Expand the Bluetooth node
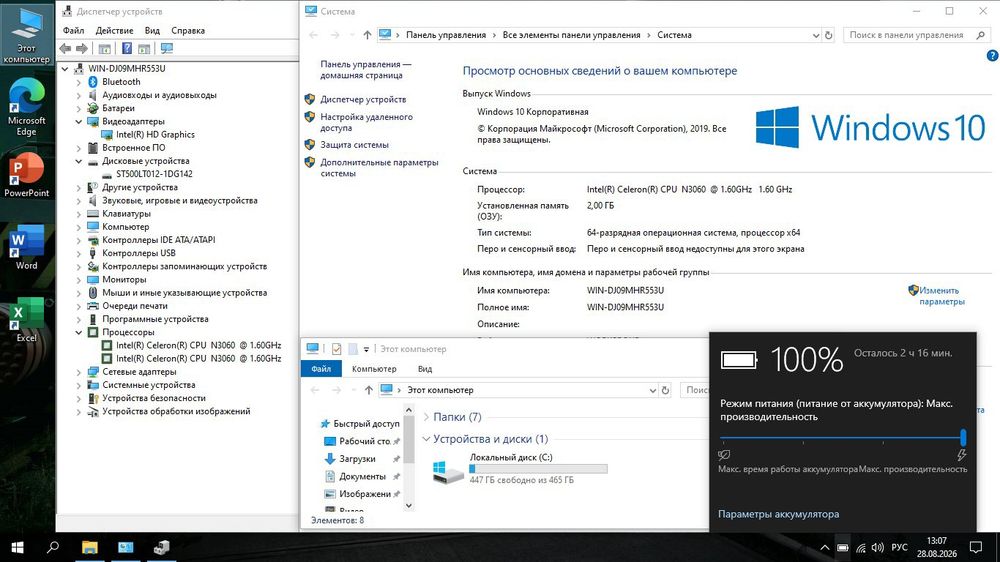 pyautogui.click(x=78, y=82)
